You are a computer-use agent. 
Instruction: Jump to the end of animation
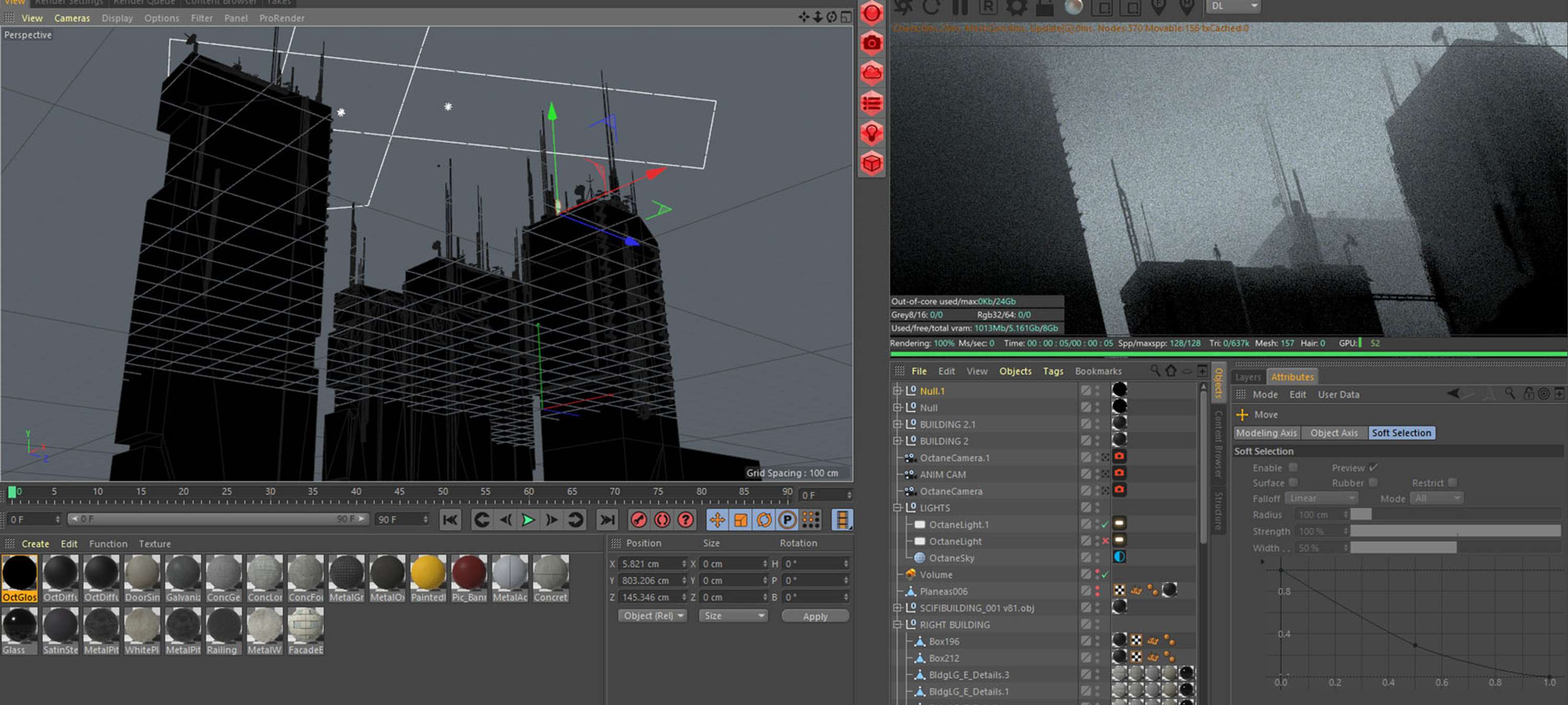click(607, 520)
